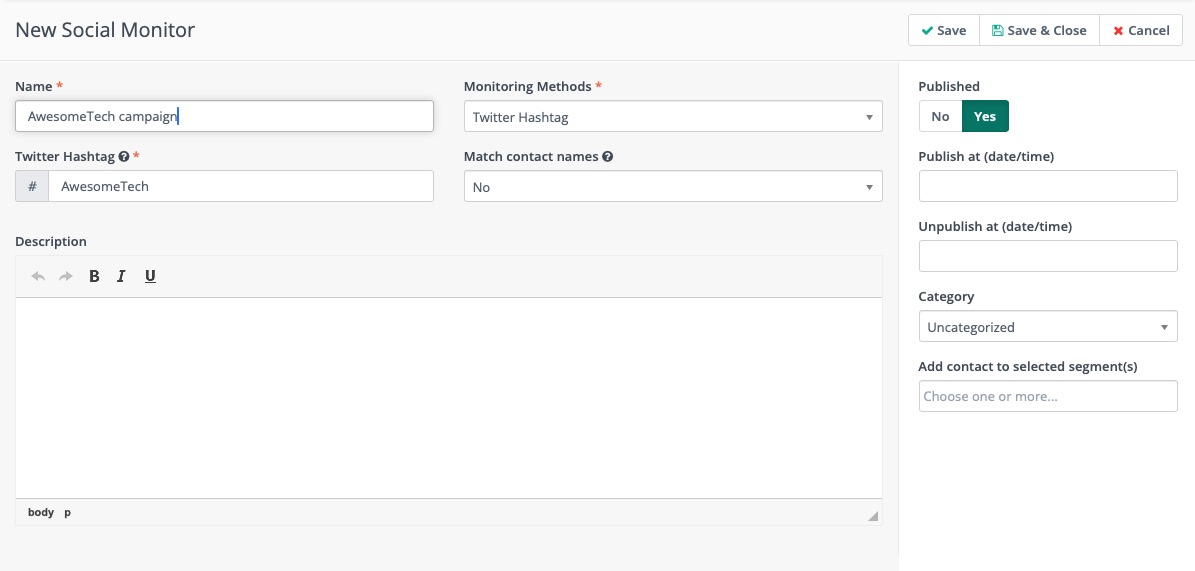Expand the Match contact names dropdown
The height and width of the screenshot is (571, 1195).
(x=672, y=187)
